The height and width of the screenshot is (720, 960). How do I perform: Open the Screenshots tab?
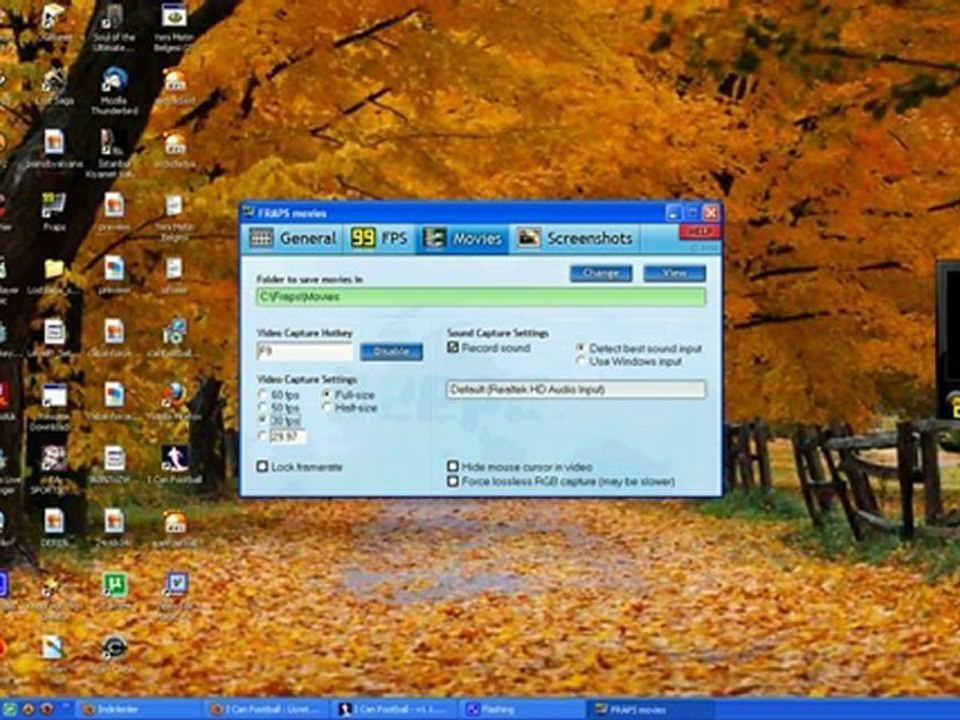tap(574, 238)
